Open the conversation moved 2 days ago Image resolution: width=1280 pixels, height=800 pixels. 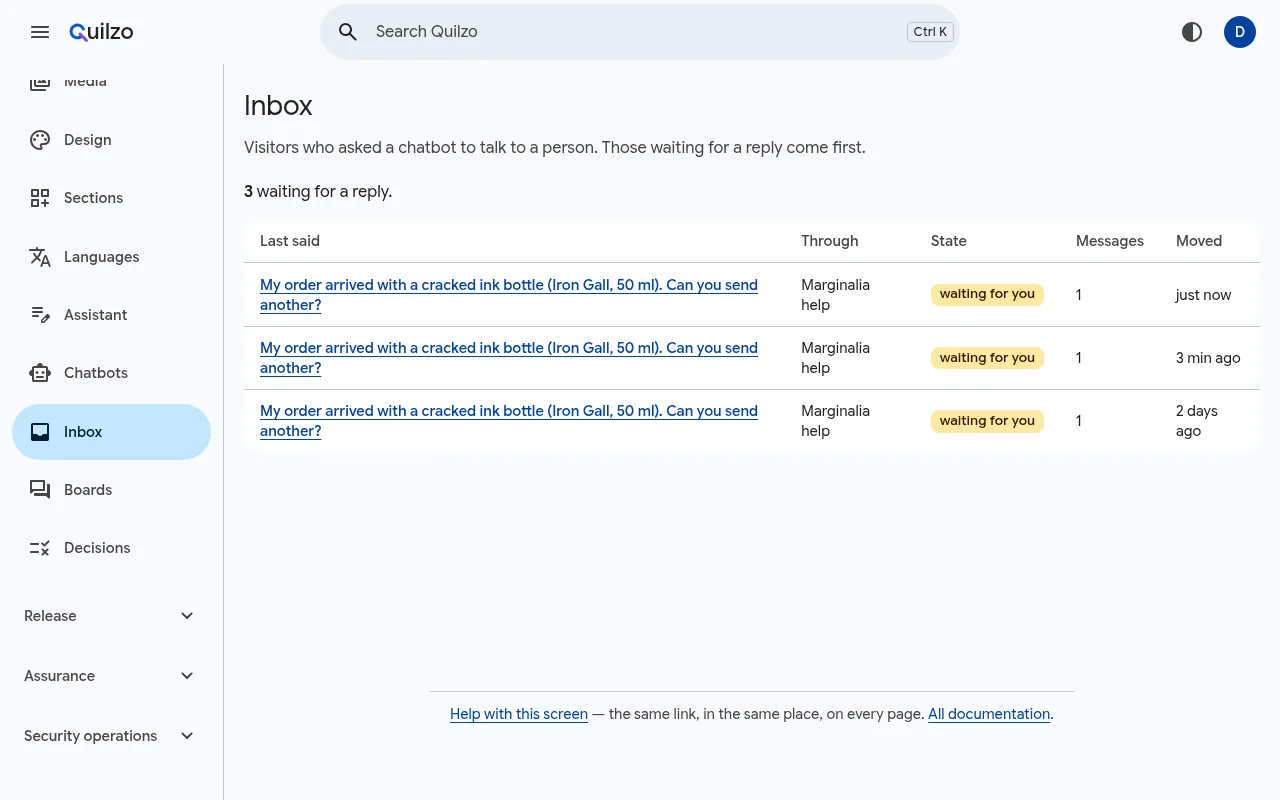(x=509, y=421)
